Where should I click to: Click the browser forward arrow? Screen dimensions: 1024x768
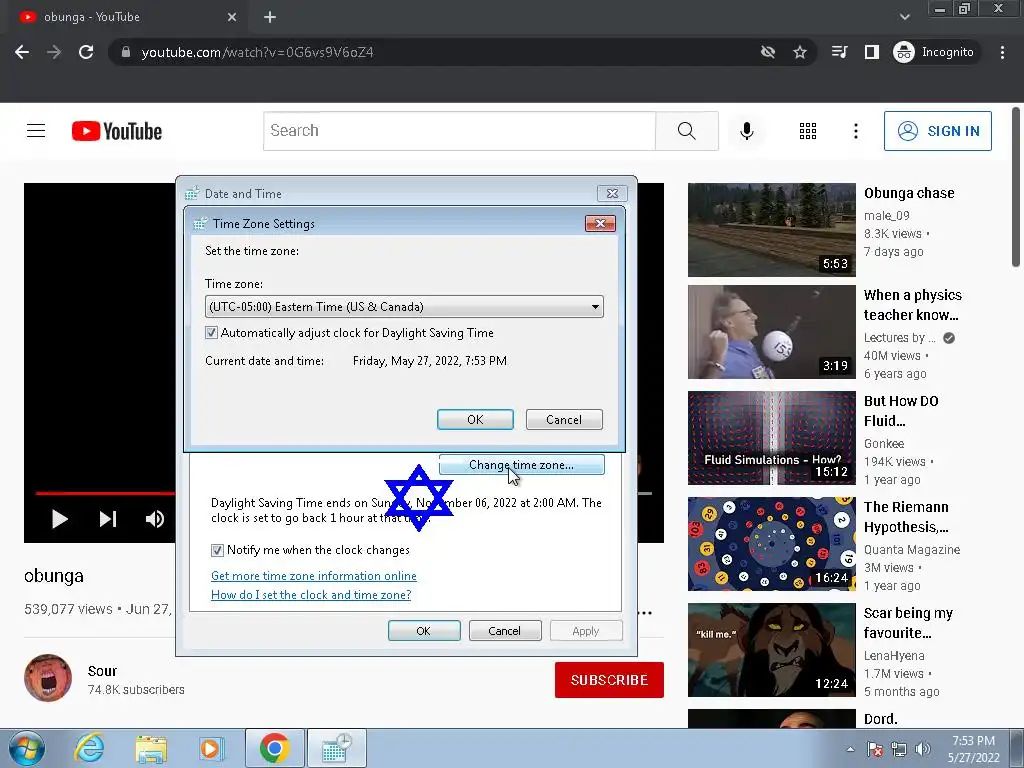pyautogui.click(x=54, y=52)
